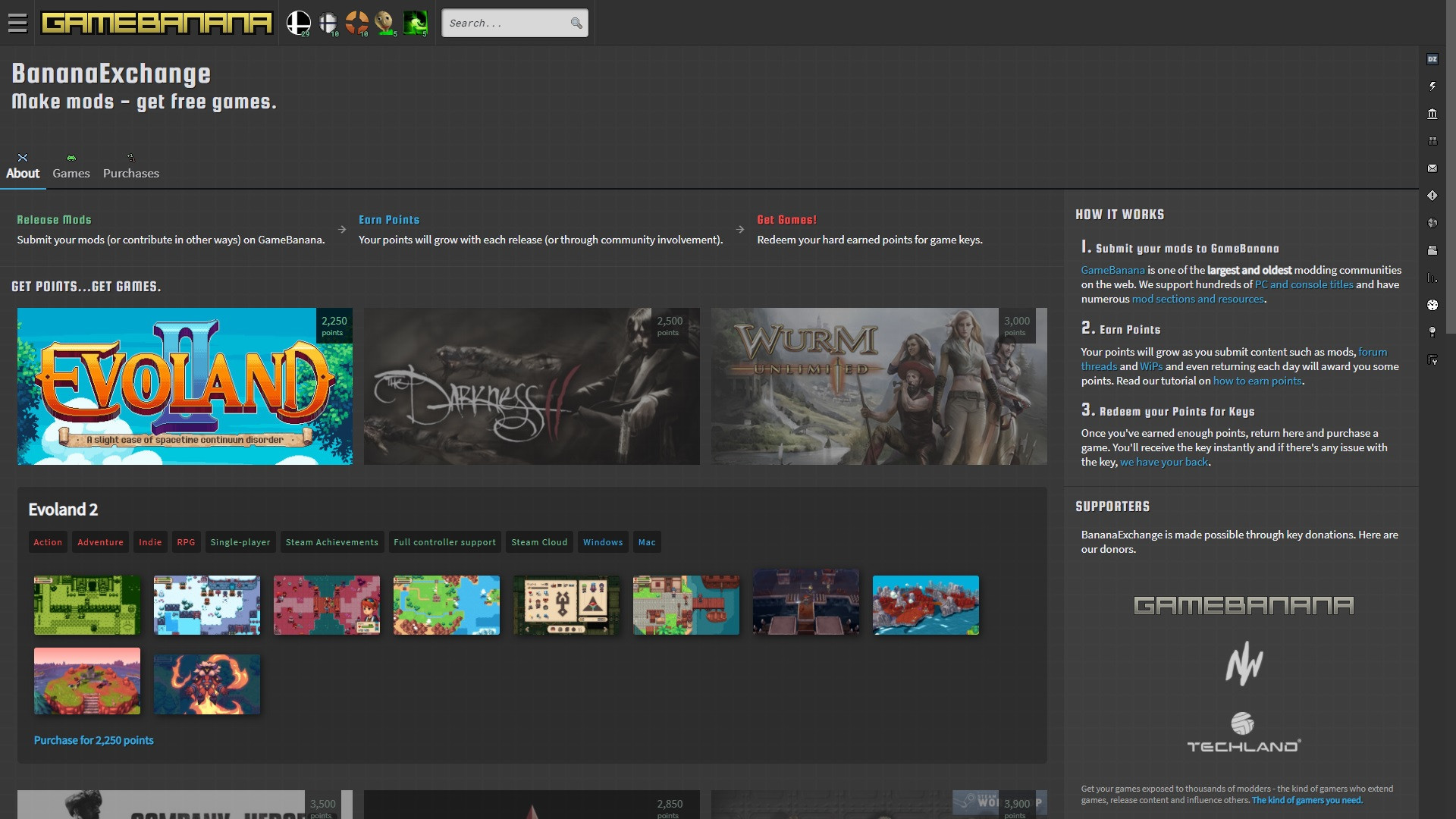Click 'The kind of gamers you need' link
The image size is (1456, 819).
point(1307,800)
